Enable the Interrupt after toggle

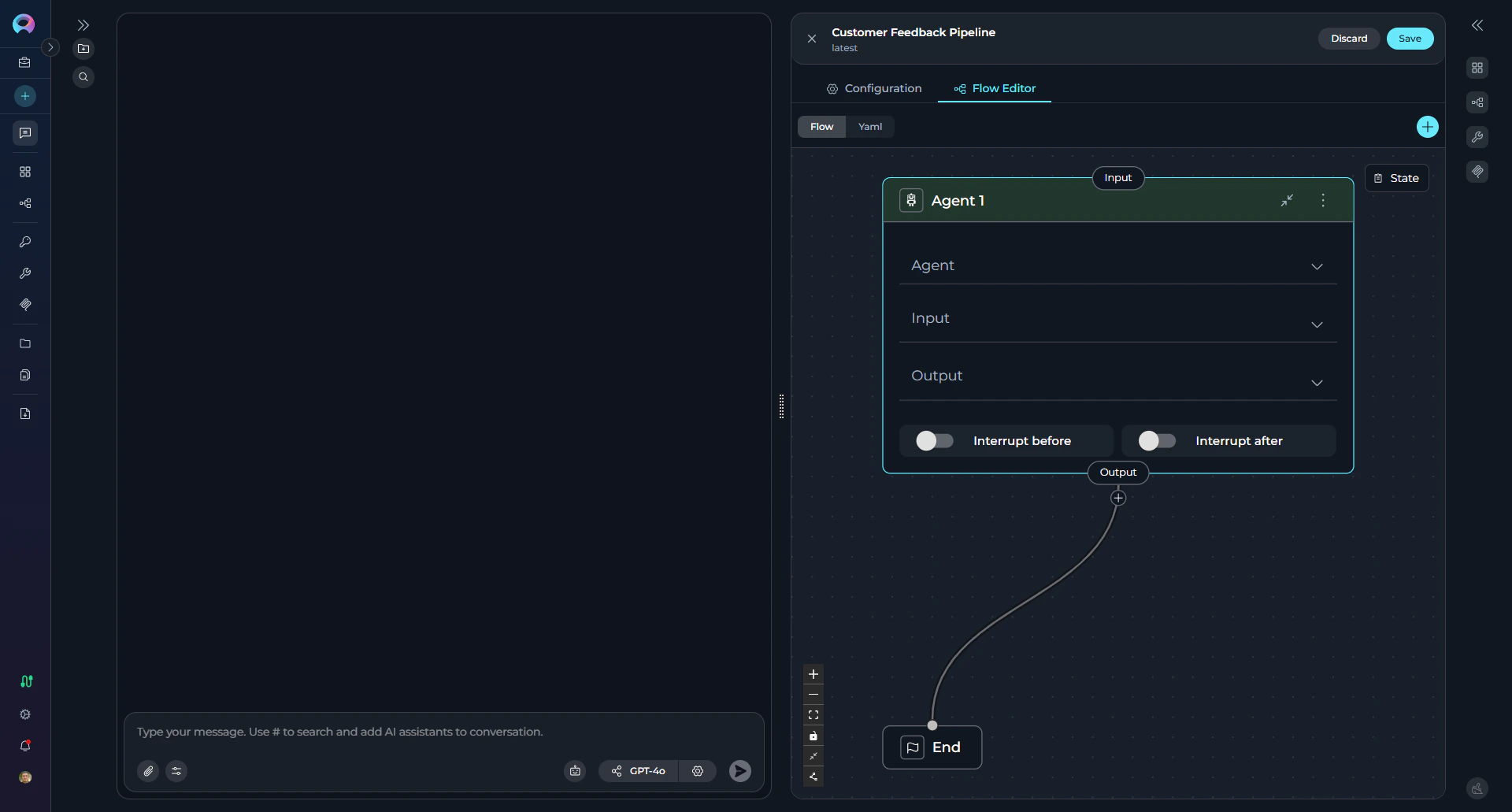1156,441
